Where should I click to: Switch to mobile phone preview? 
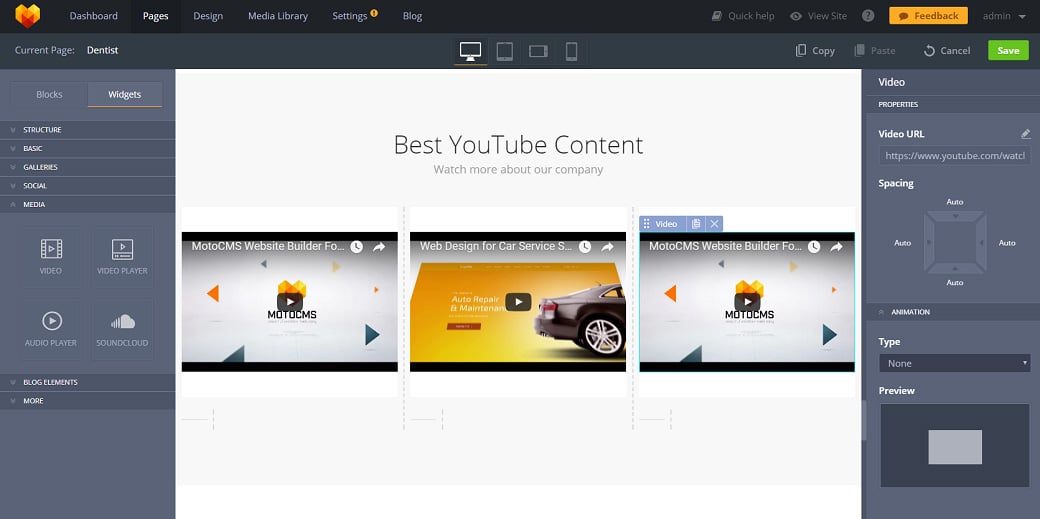click(571, 51)
